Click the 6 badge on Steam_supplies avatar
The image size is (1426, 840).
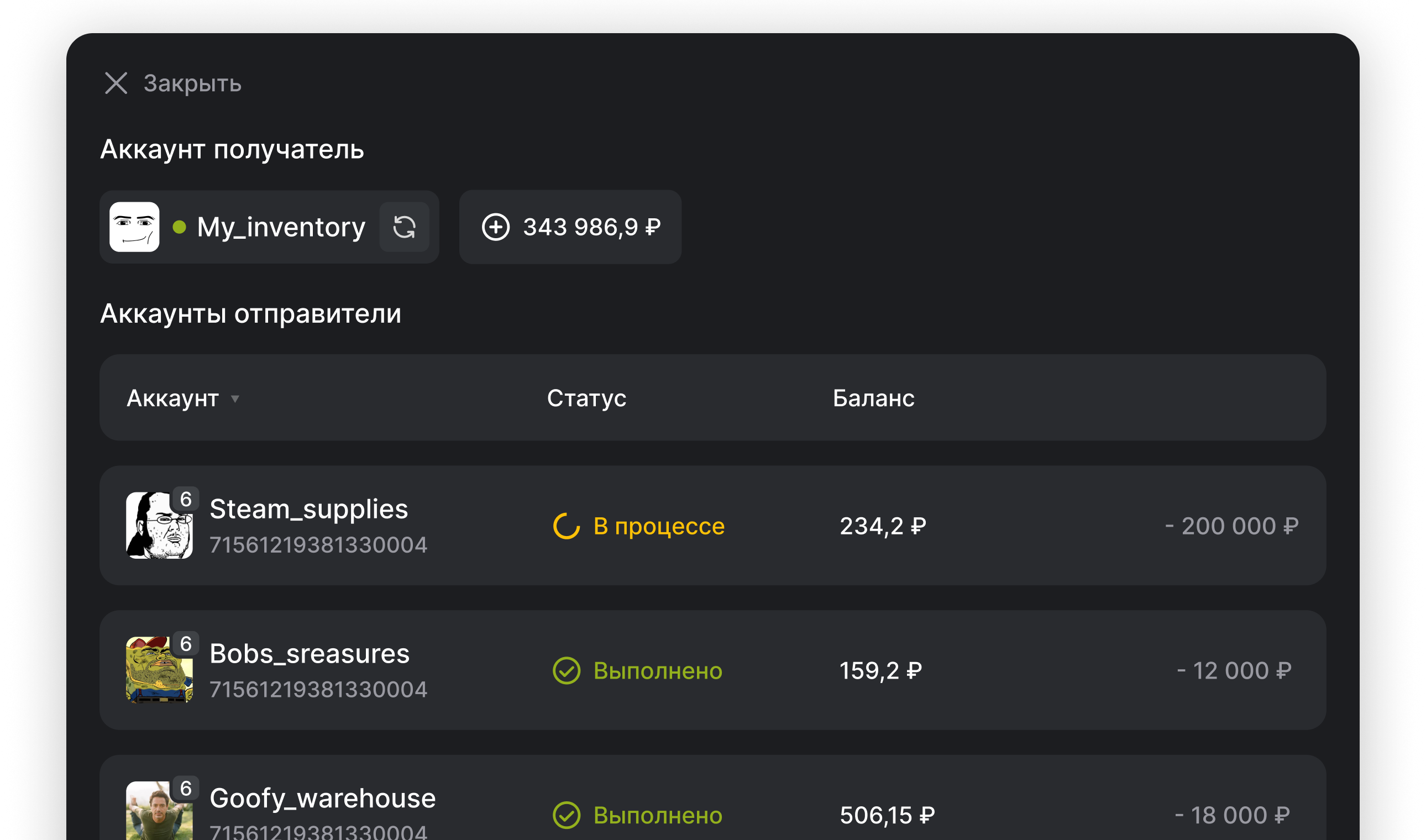click(x=186, y=500)
